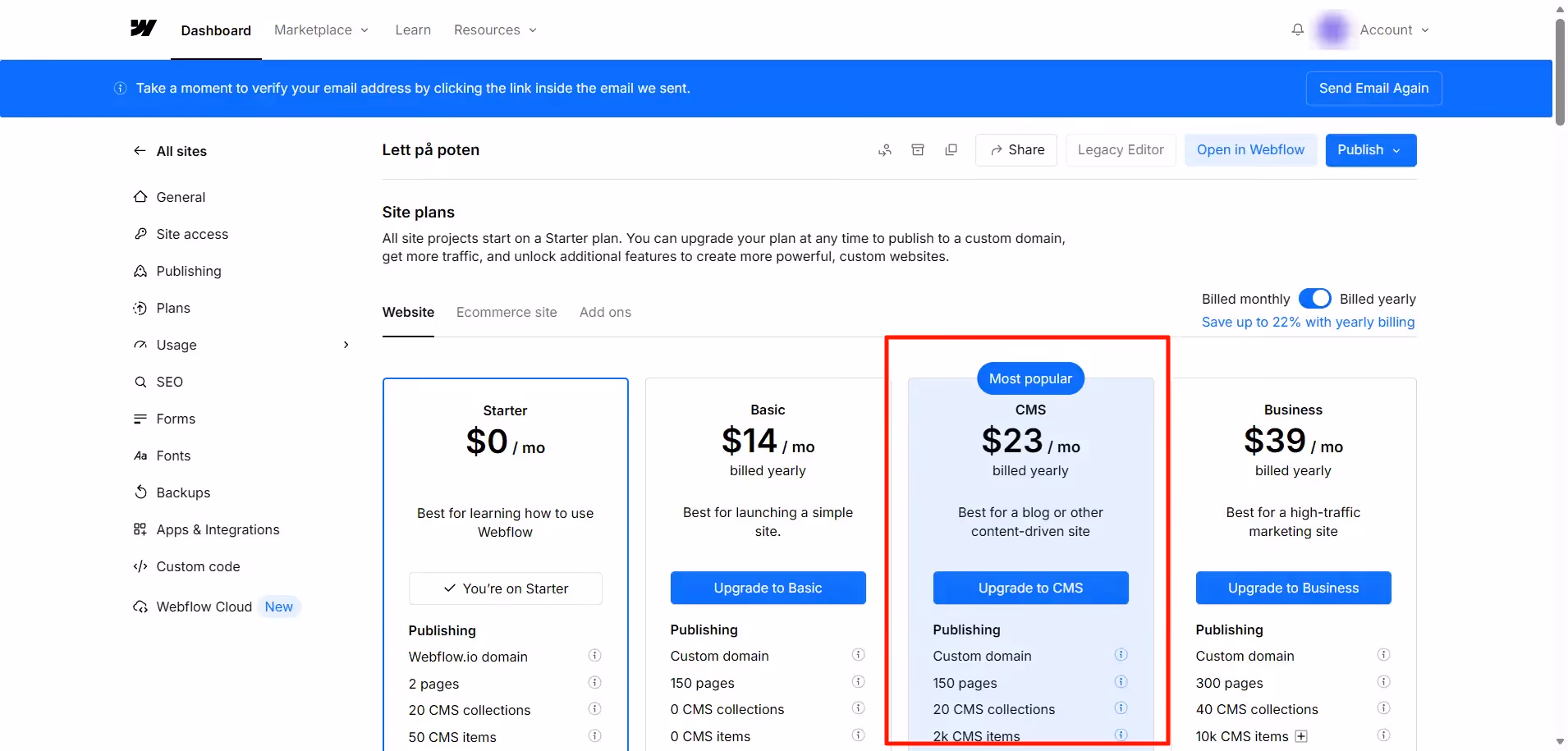Click info icon beside 10k CMS items
Viewport: 1568px width, 751px height.
[x=1383, y=735]
